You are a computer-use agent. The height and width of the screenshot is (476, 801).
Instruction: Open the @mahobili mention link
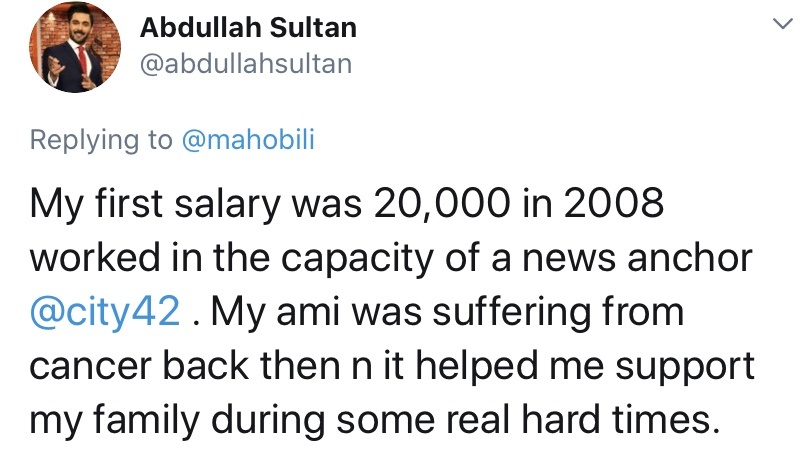[x=248, y=140]
